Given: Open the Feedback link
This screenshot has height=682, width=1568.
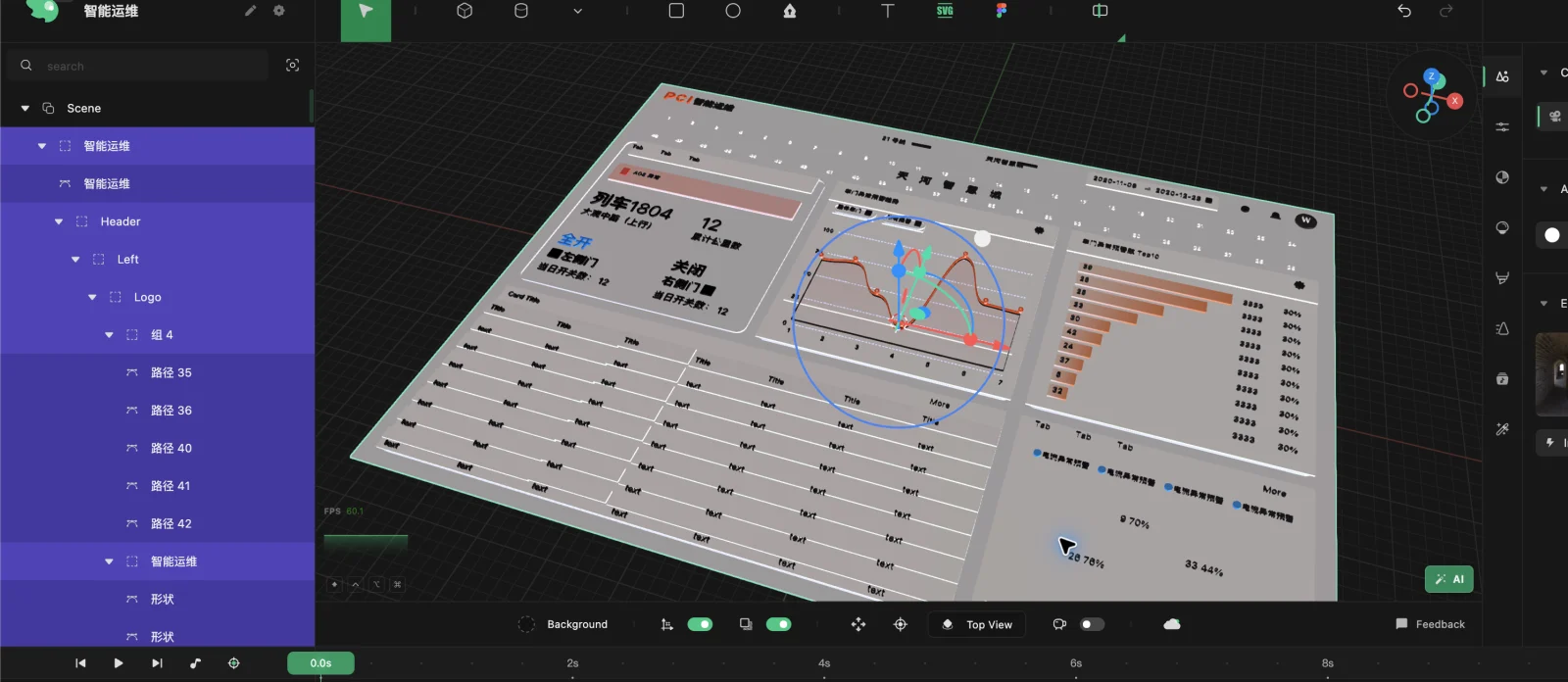Looking at the screenshot, I should click(1430, 624).
